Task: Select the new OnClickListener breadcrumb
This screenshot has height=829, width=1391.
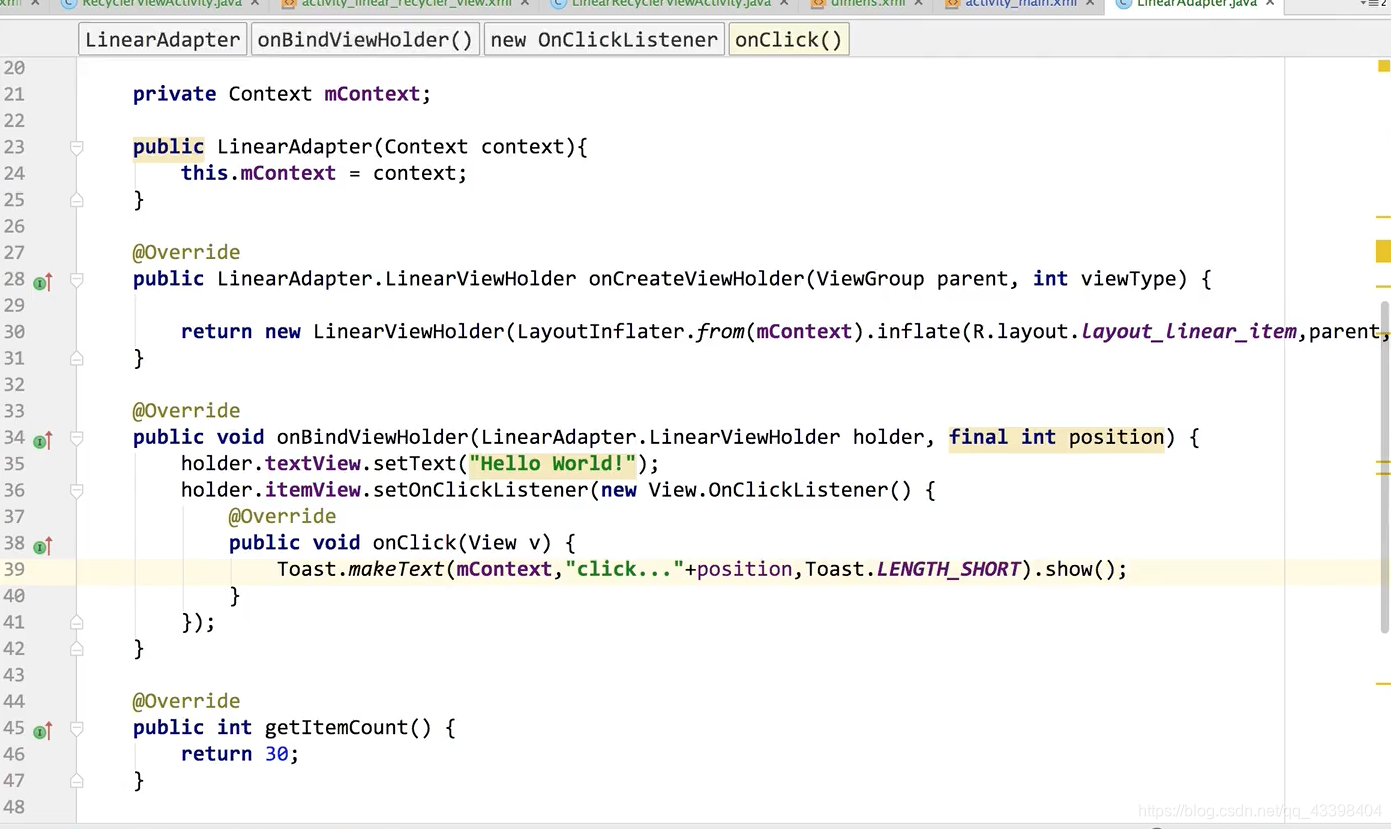Action: 604,40
